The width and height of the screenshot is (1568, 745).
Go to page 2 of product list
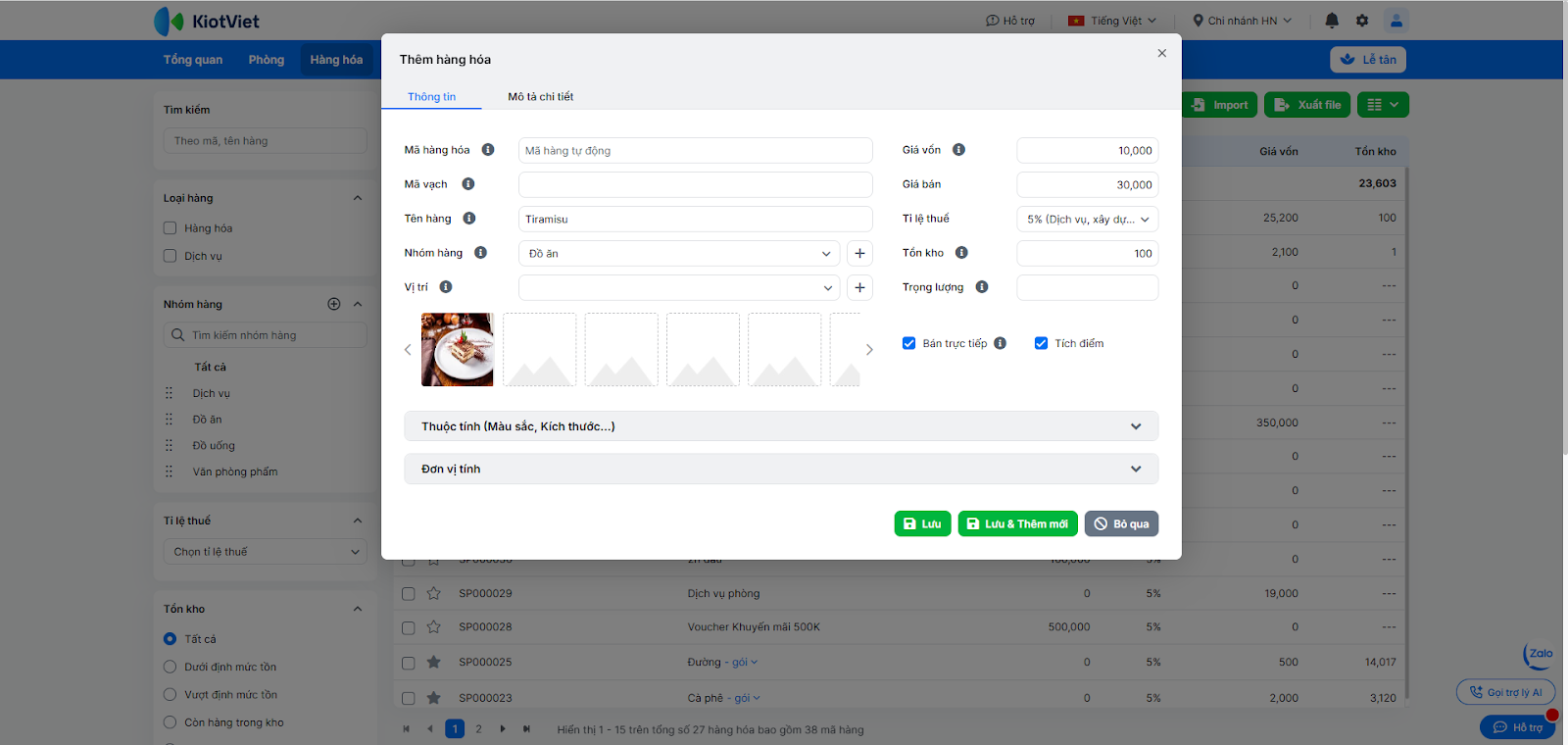[x=478, y=728]
